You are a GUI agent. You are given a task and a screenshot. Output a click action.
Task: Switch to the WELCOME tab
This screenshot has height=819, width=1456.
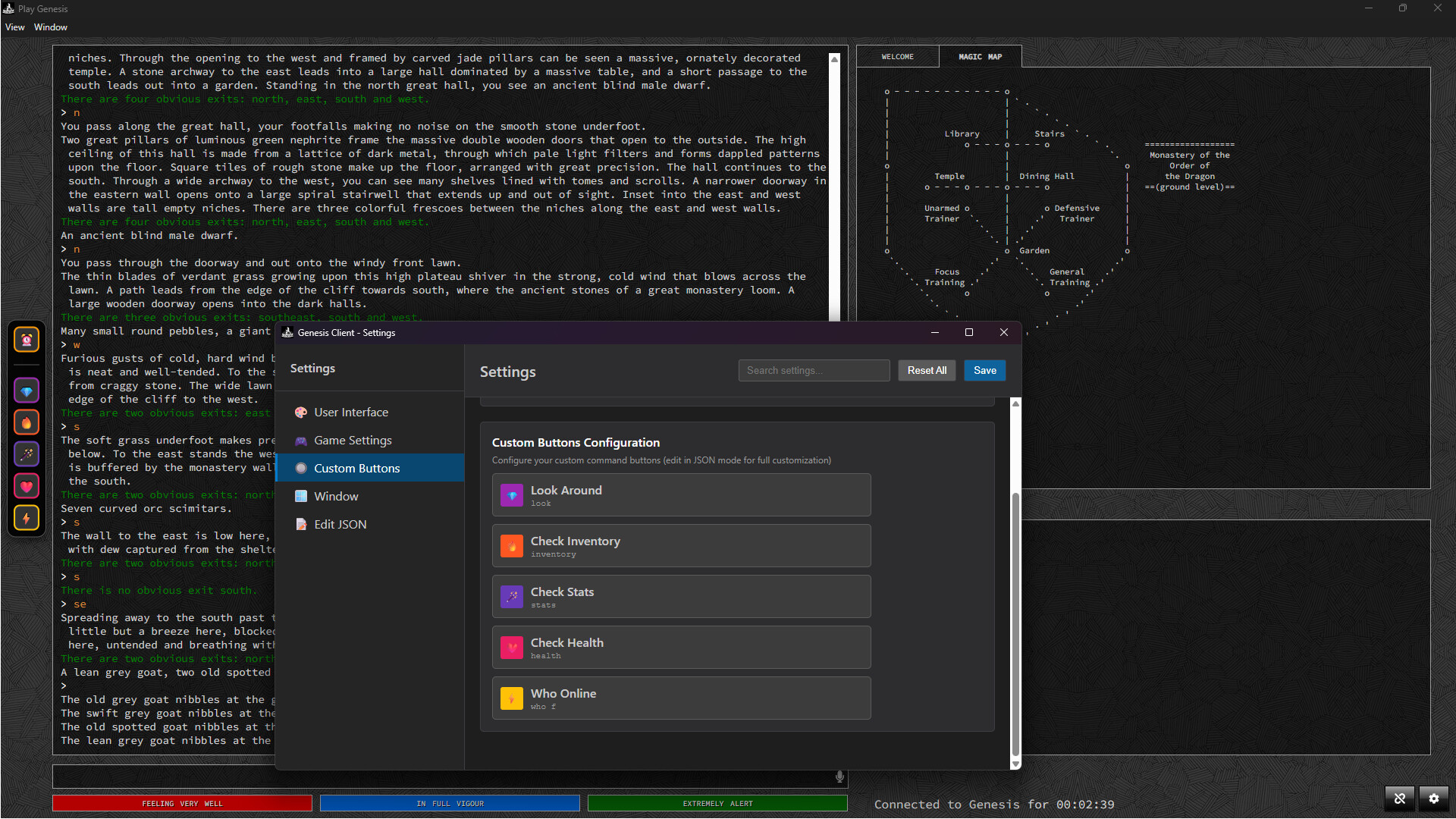click(898, 57)
